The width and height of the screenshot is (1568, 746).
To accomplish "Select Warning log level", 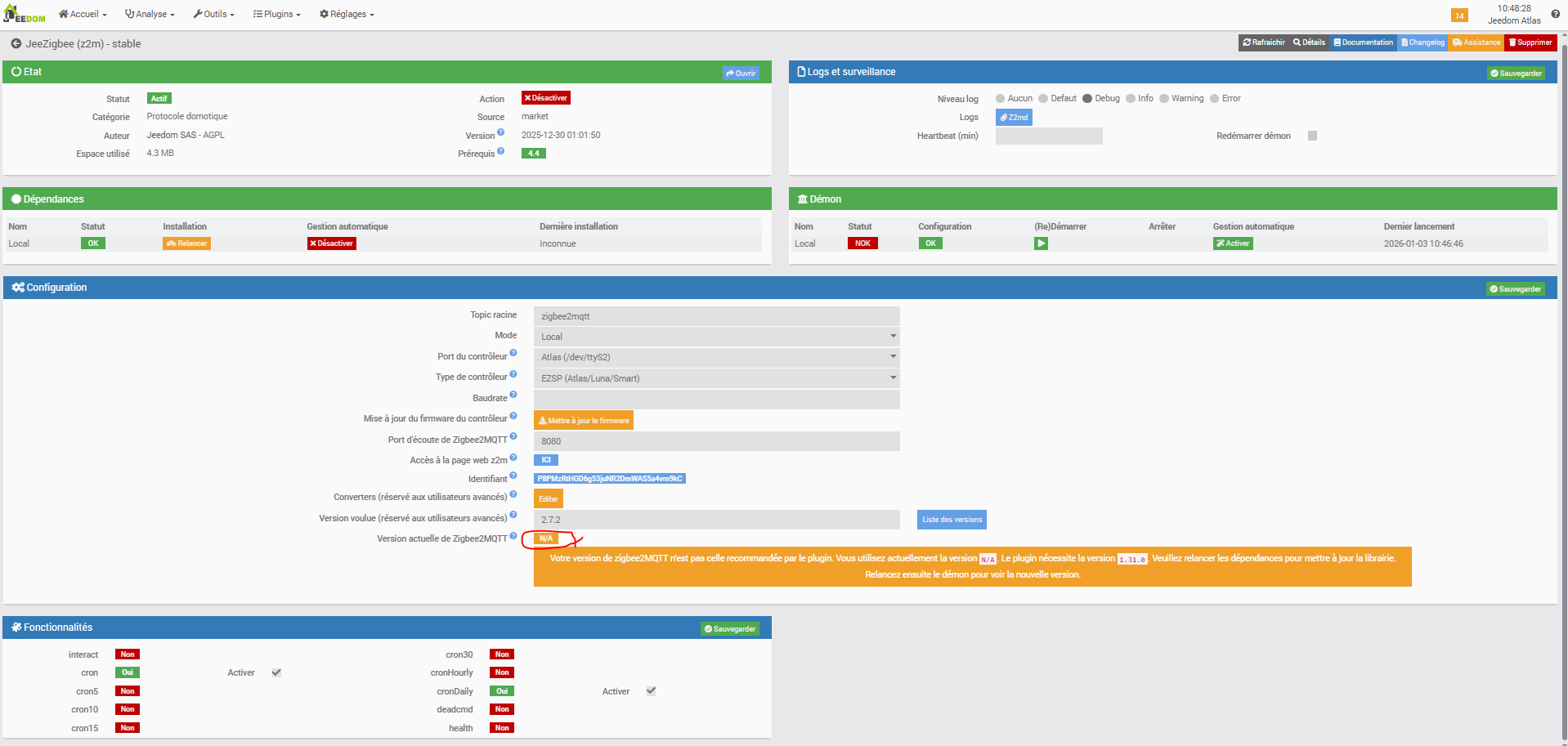I will click(1164, 99).
